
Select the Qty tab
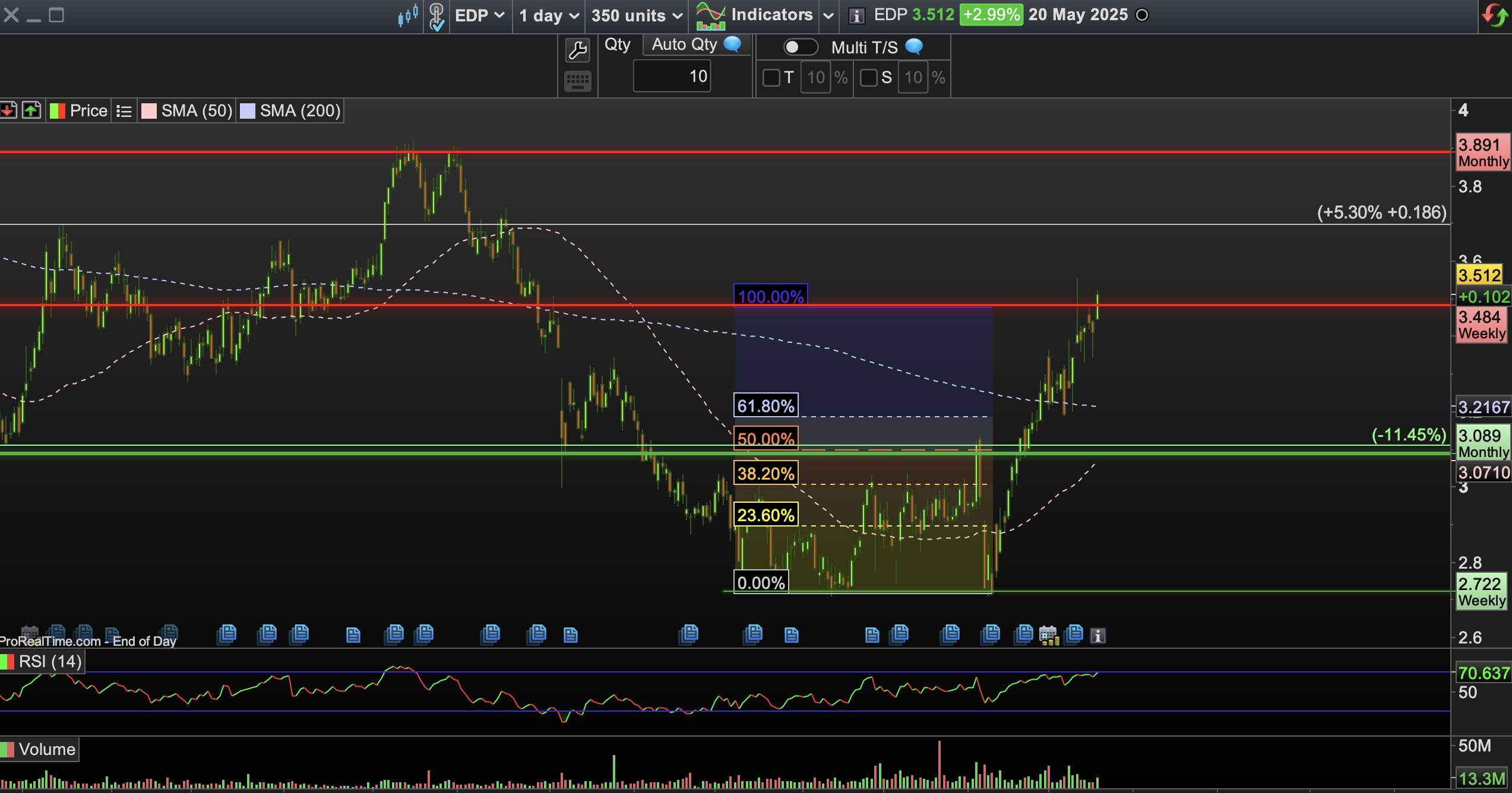pyautogui.click(x=617, y=45)
